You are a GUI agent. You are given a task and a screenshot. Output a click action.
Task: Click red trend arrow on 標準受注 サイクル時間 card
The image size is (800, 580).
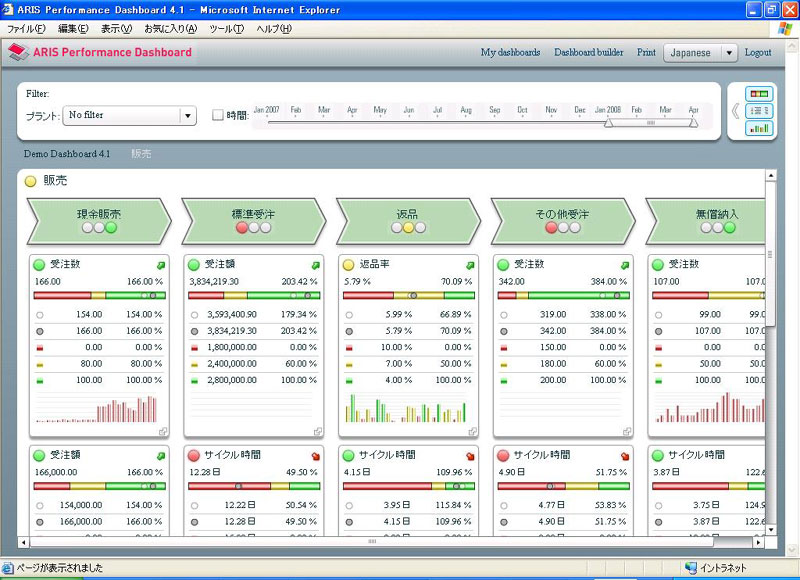coord(315,456)
